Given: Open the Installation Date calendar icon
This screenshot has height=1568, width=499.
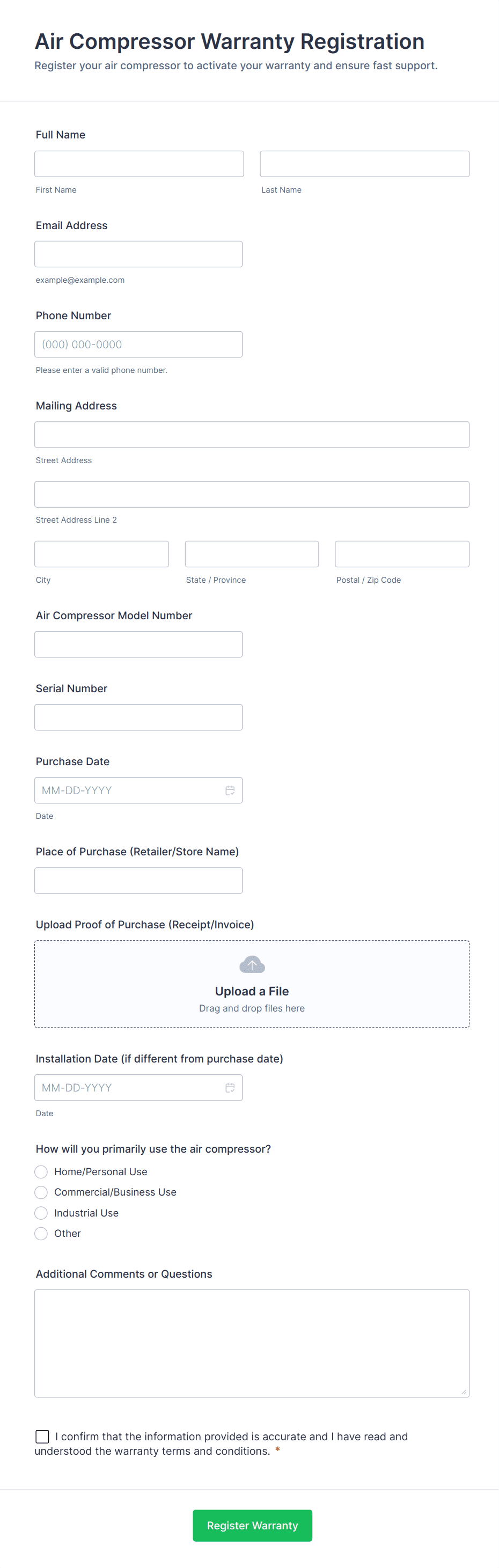Looking at the screenshot, I should 230,1087.
